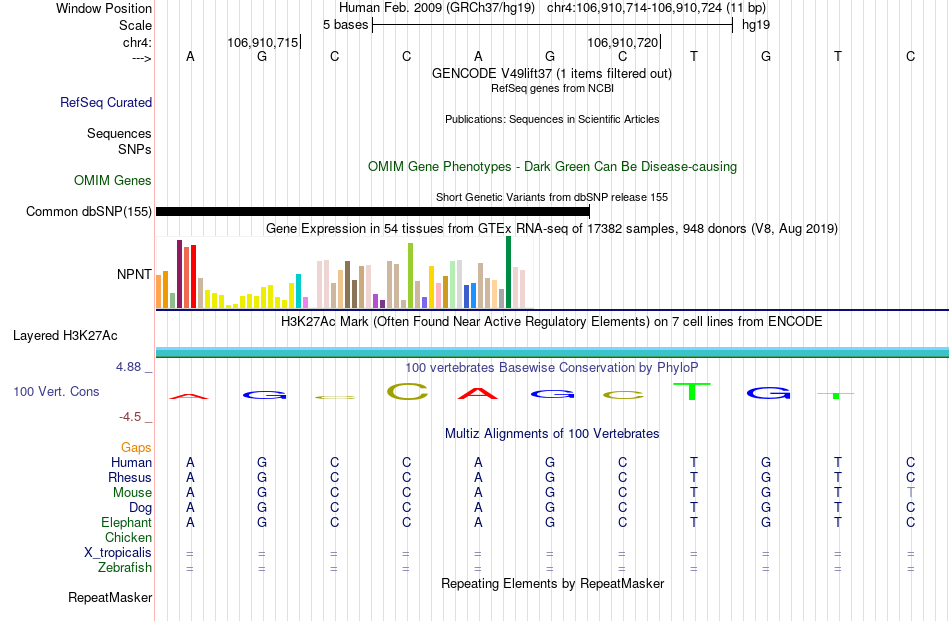Click Publications: Sequences in Scientific Articles title

pos(552,119)
